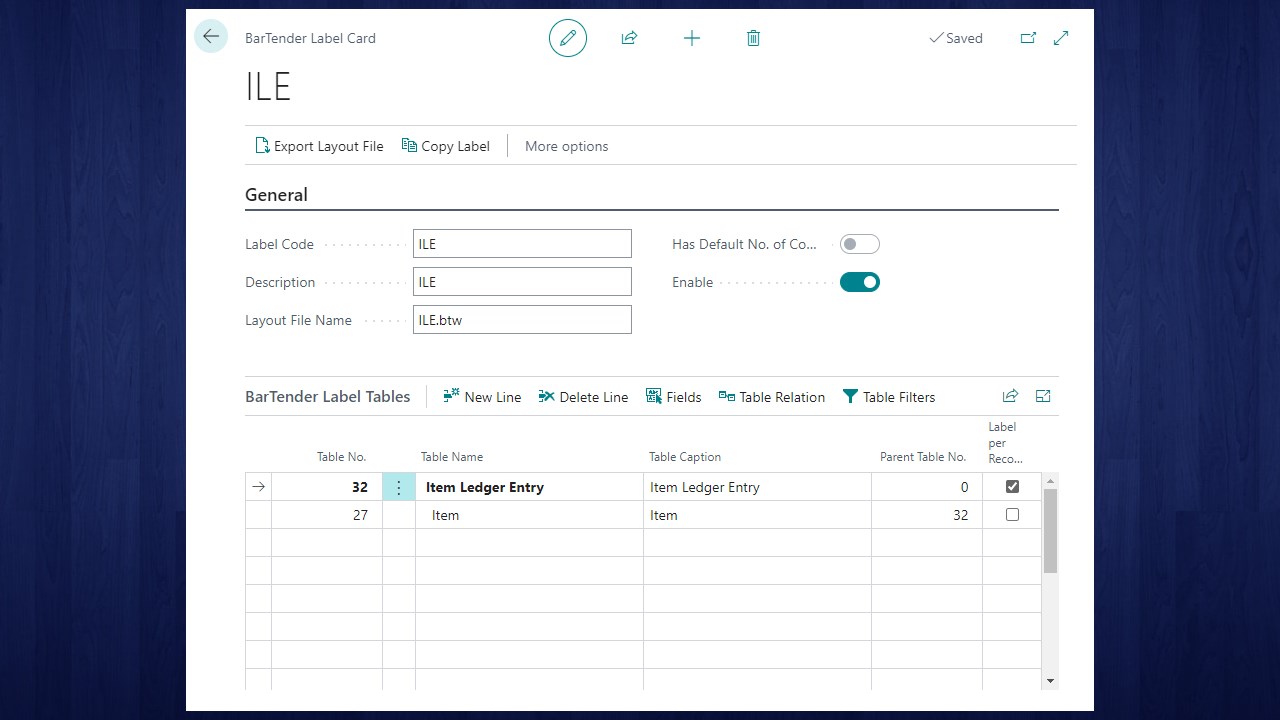Collapse the General section heading
Screen dimensions: 1280x720
276,195
